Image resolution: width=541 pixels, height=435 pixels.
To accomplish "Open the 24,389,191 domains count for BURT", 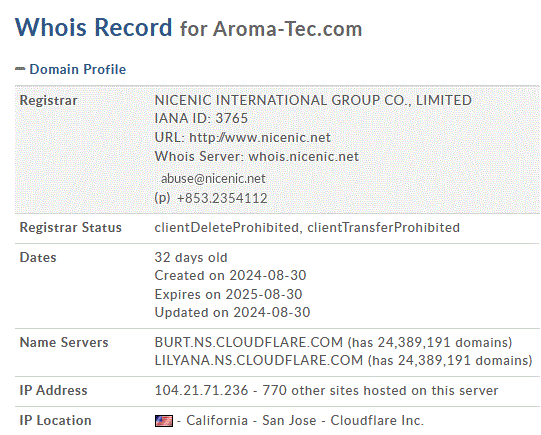I will click(x=445, y=343).
